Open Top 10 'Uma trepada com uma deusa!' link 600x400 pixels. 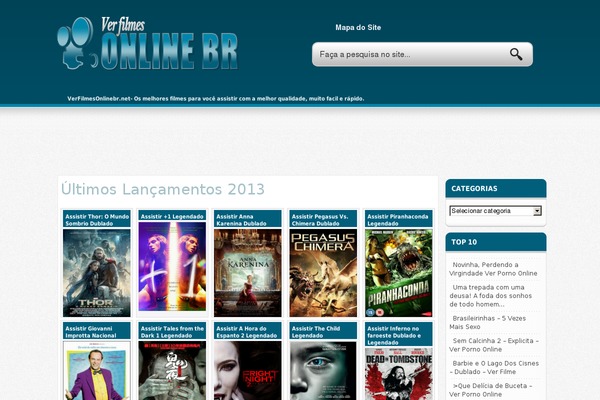[x=491, y=296]
